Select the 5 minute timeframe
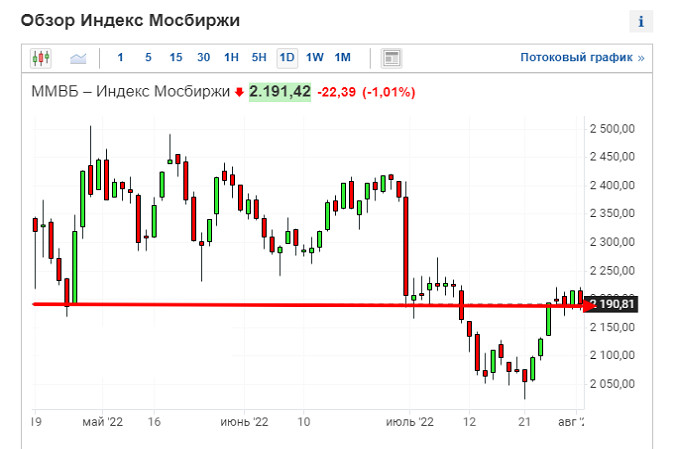Viewport: 675px width, 449px height. pos(148,58)
